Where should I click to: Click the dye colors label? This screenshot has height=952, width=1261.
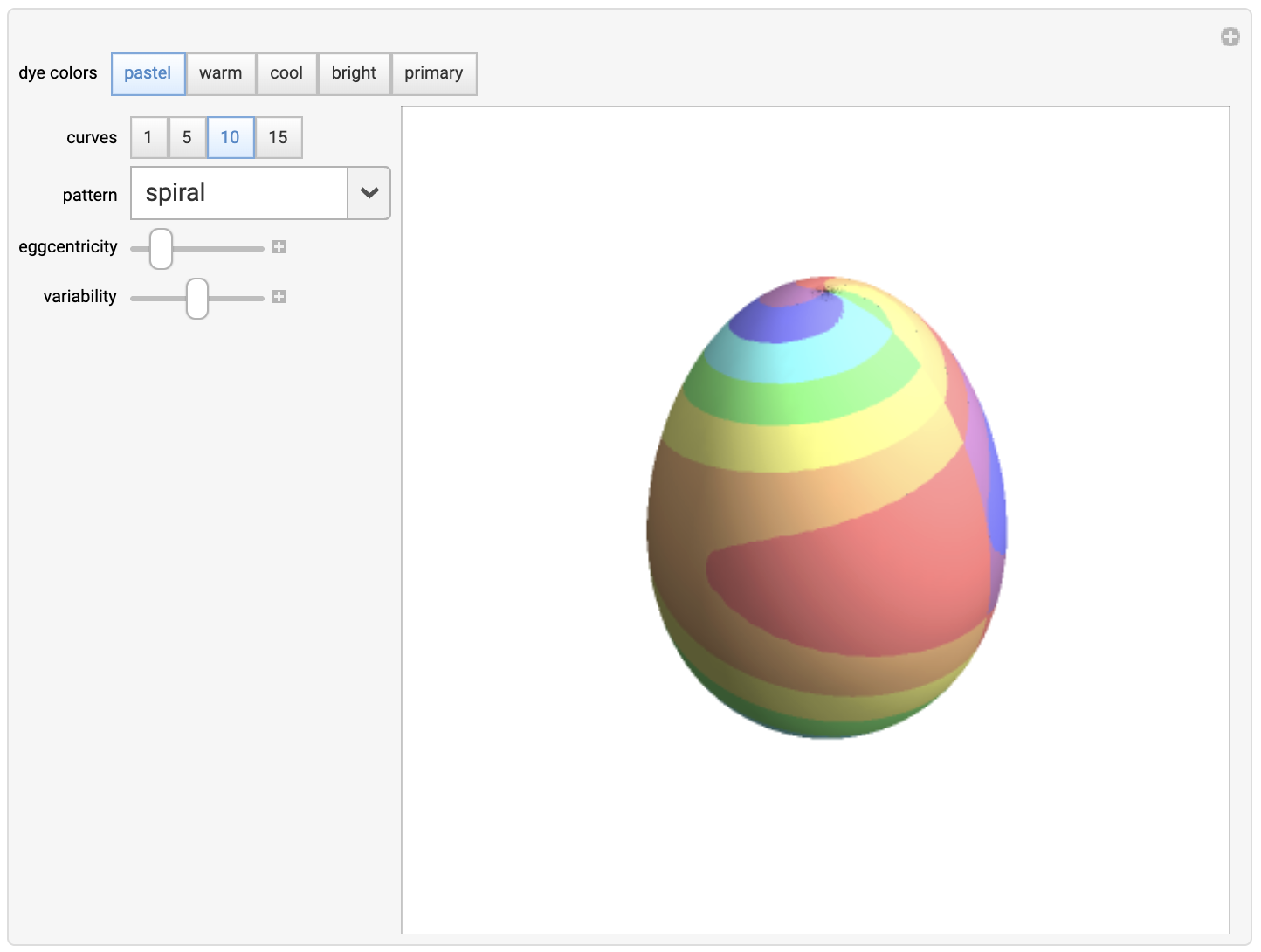pos(58,73)
